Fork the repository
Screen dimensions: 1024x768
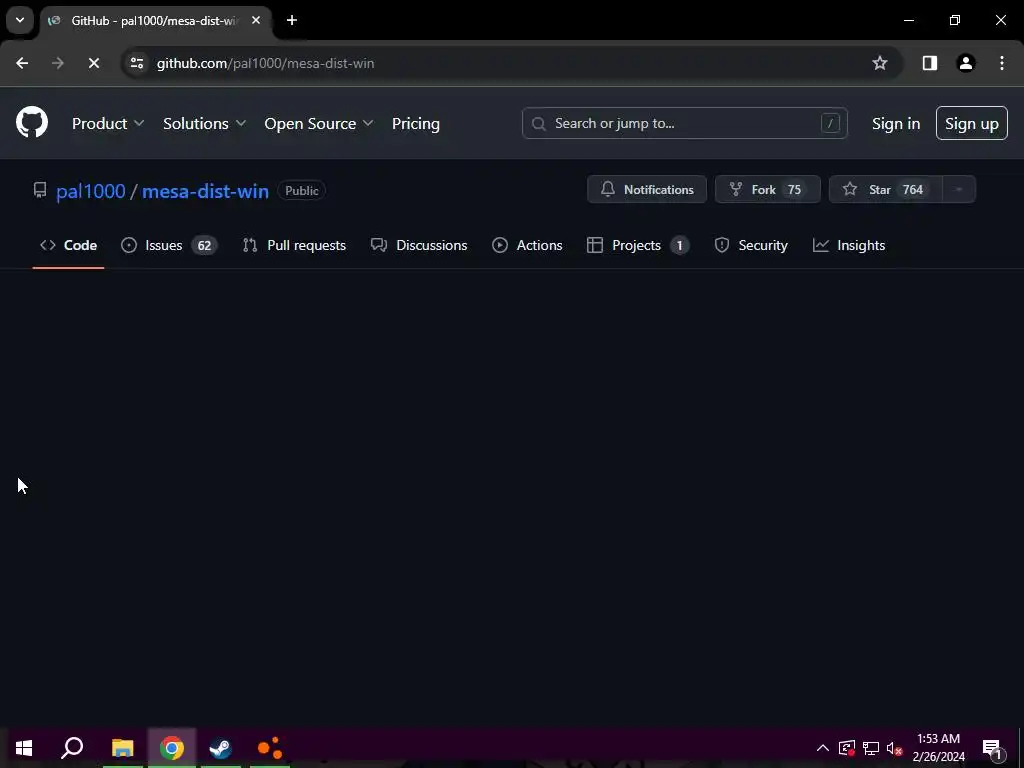point(767,189)
